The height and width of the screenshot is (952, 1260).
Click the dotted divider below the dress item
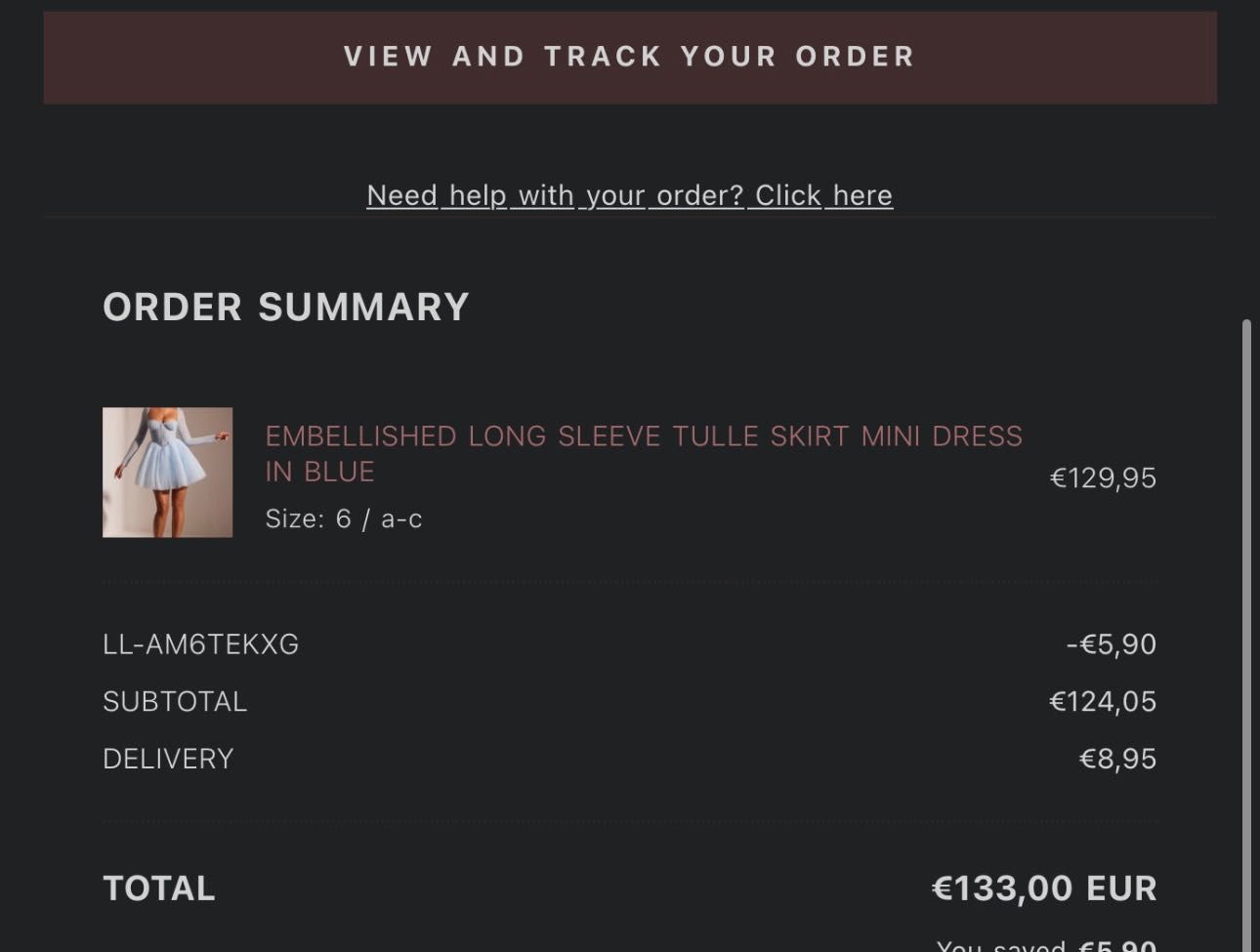click(x=630, y=582)
